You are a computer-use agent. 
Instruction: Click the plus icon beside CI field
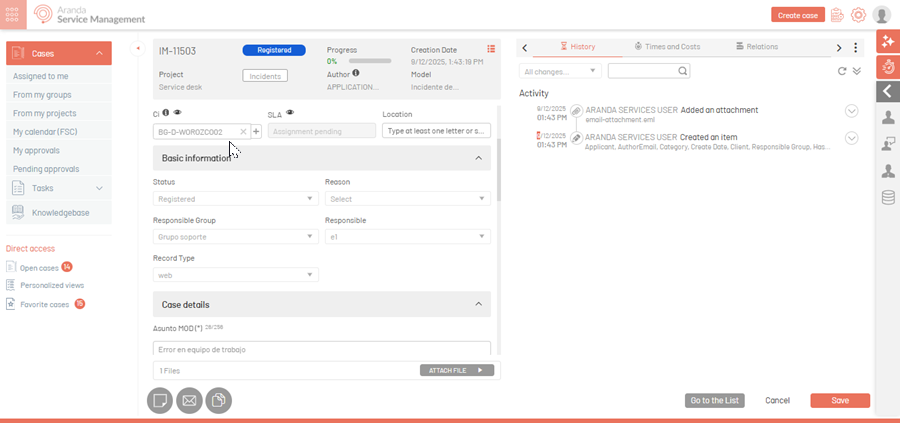tap(256, 131)
